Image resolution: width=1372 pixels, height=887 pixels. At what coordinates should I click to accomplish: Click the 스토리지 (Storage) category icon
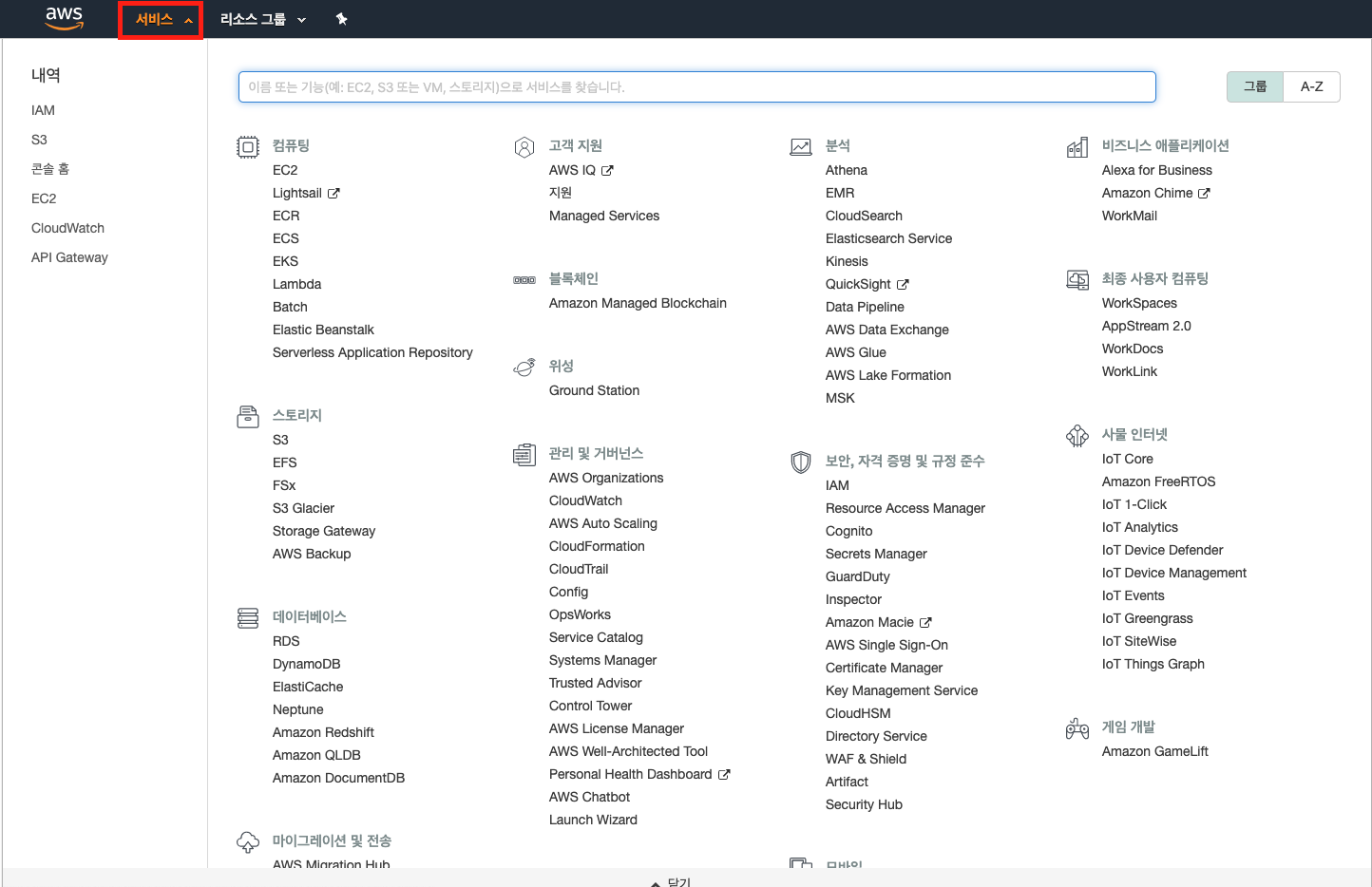(x=247, y=416)
